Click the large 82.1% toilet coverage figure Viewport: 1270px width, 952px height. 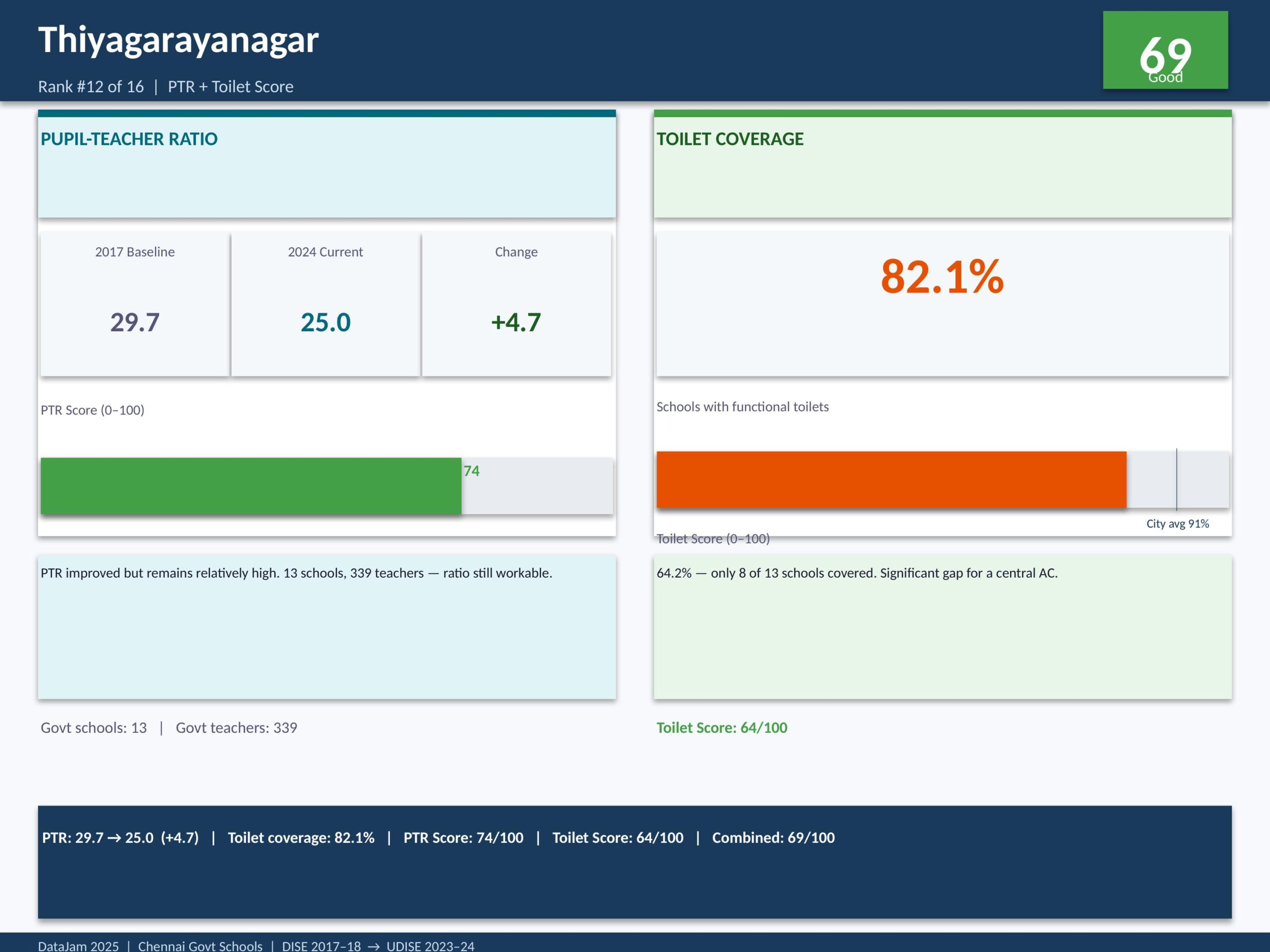point(942,277)
